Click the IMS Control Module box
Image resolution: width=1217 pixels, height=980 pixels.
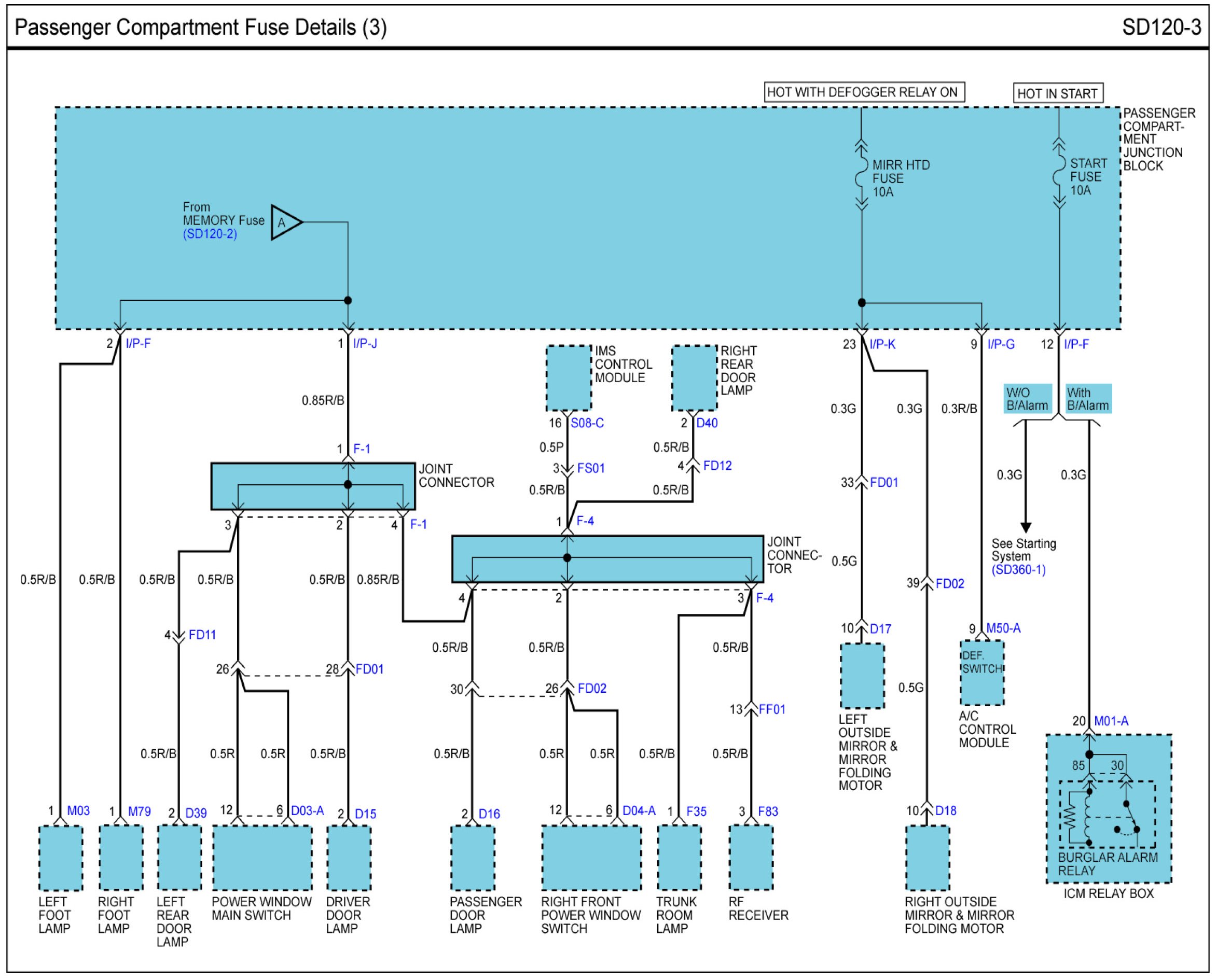(x=568, y=378)
